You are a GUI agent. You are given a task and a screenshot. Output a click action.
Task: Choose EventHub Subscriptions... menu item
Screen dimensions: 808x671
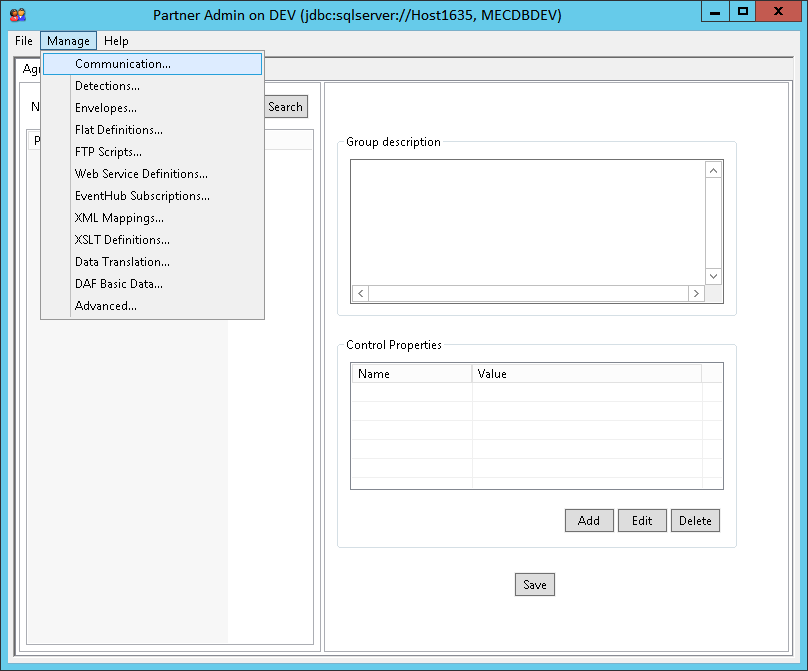point(142,196)
